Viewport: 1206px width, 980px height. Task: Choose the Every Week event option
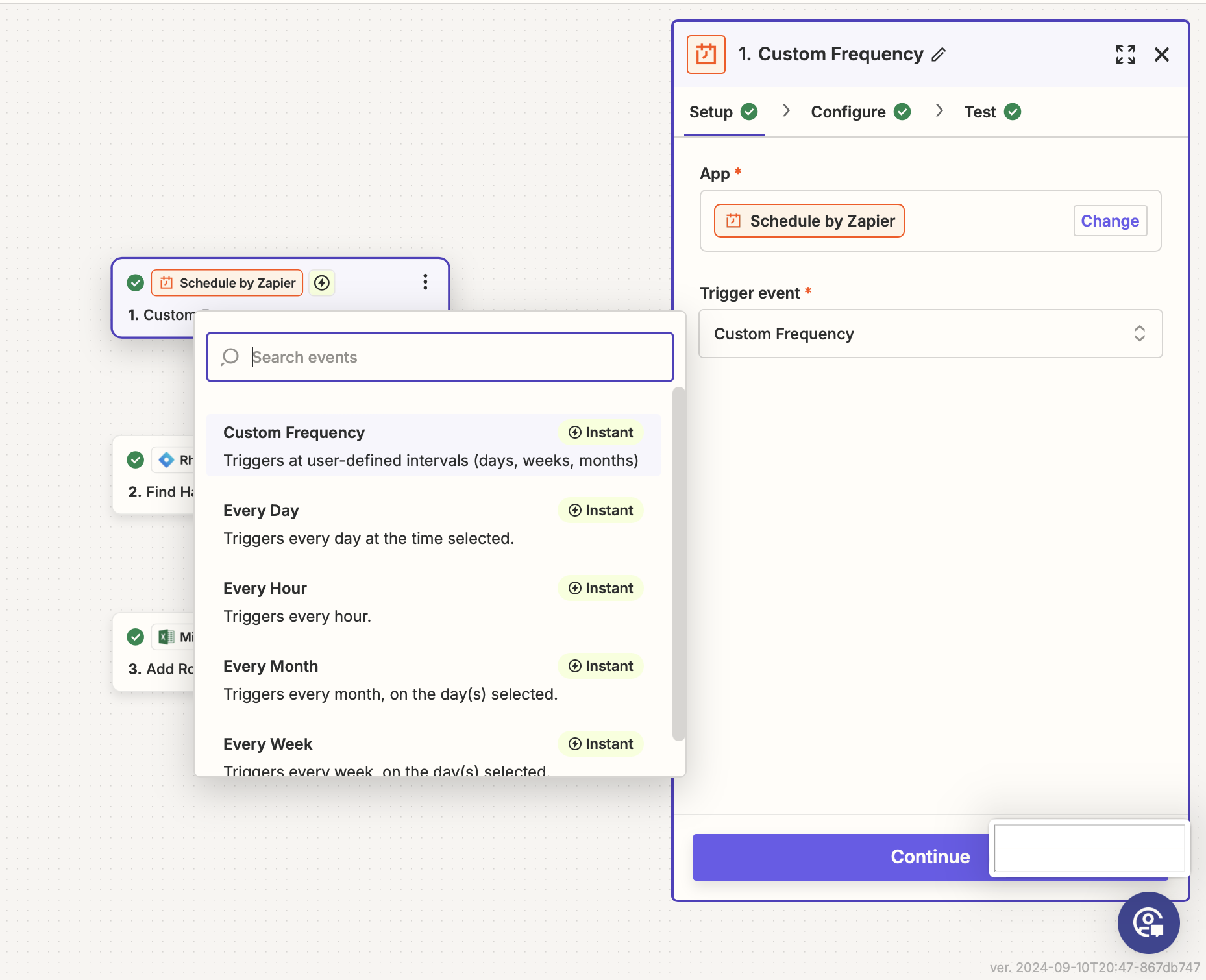[x=434, y=753]
